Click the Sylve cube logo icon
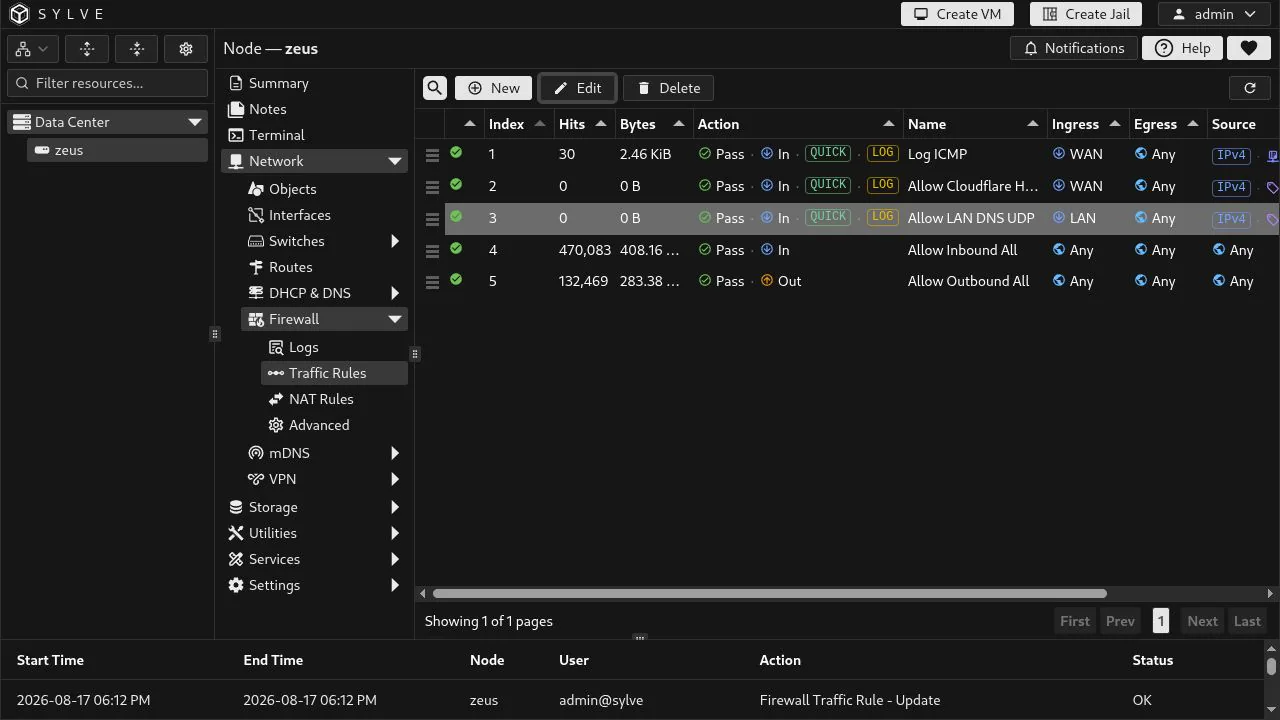The width and height of the screenshot is (1280, 720). 19,14
